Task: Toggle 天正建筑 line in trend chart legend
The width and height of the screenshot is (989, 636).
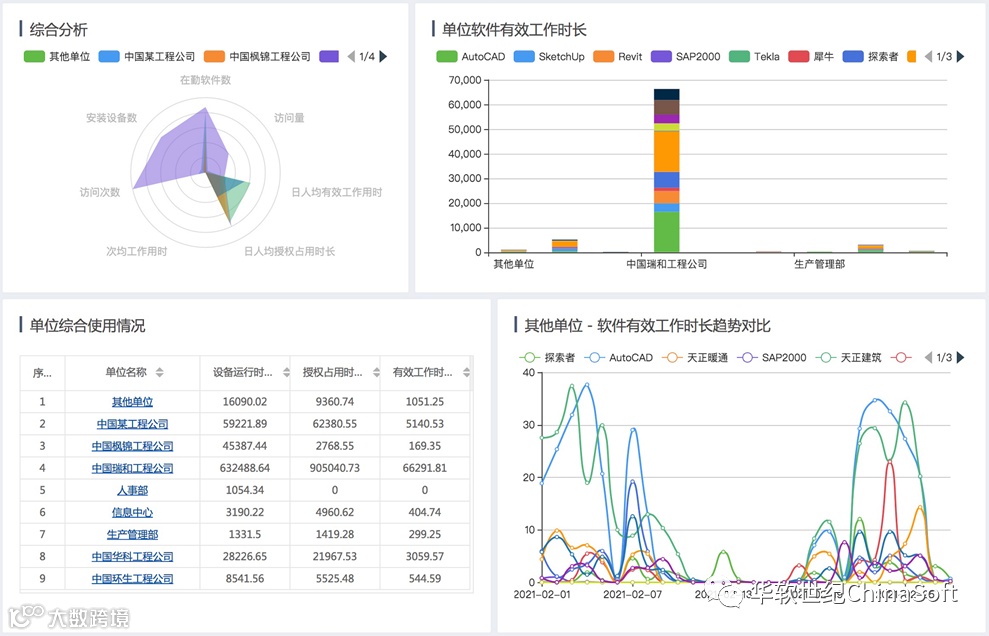Action: [848, 358]
